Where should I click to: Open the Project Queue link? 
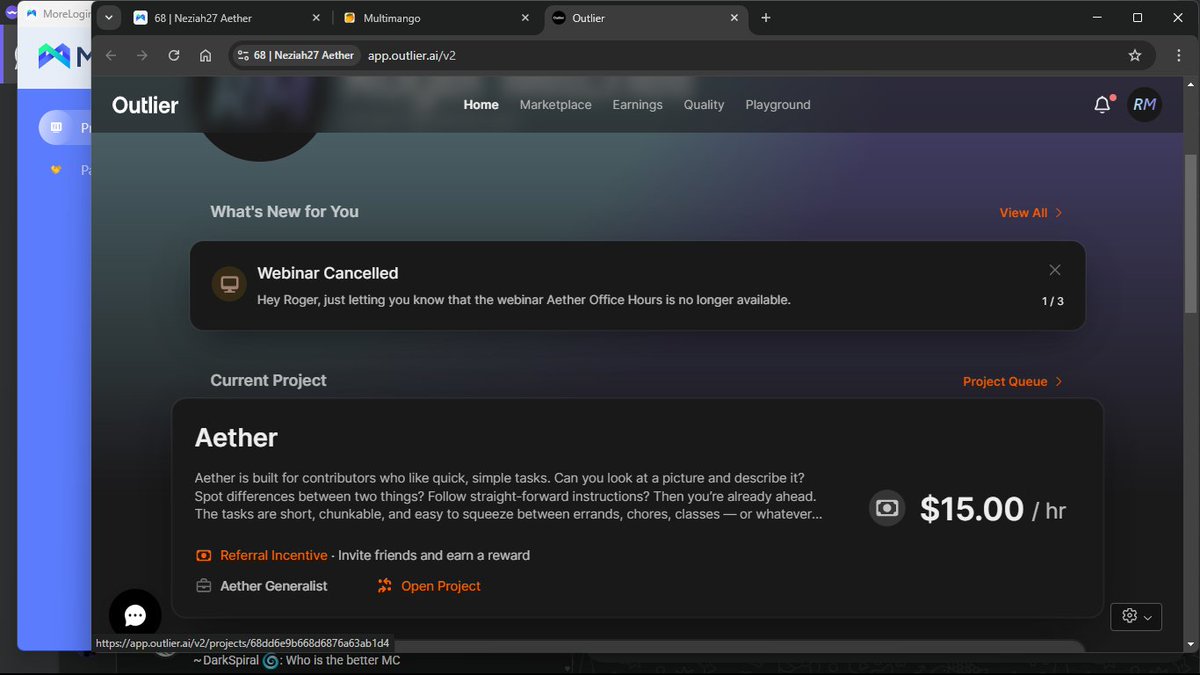1013,382
